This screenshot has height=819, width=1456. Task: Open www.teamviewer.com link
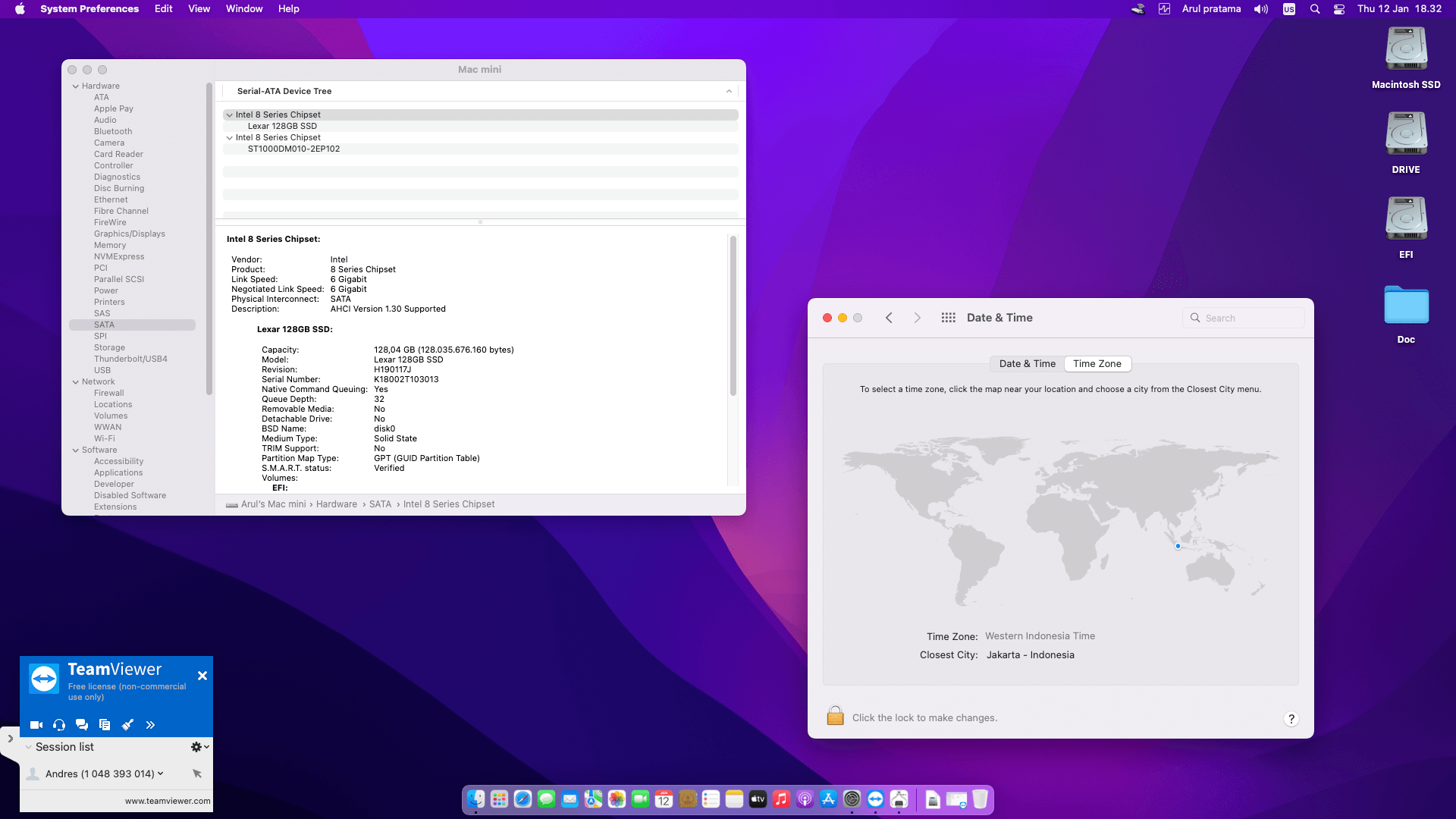point(168,801)
